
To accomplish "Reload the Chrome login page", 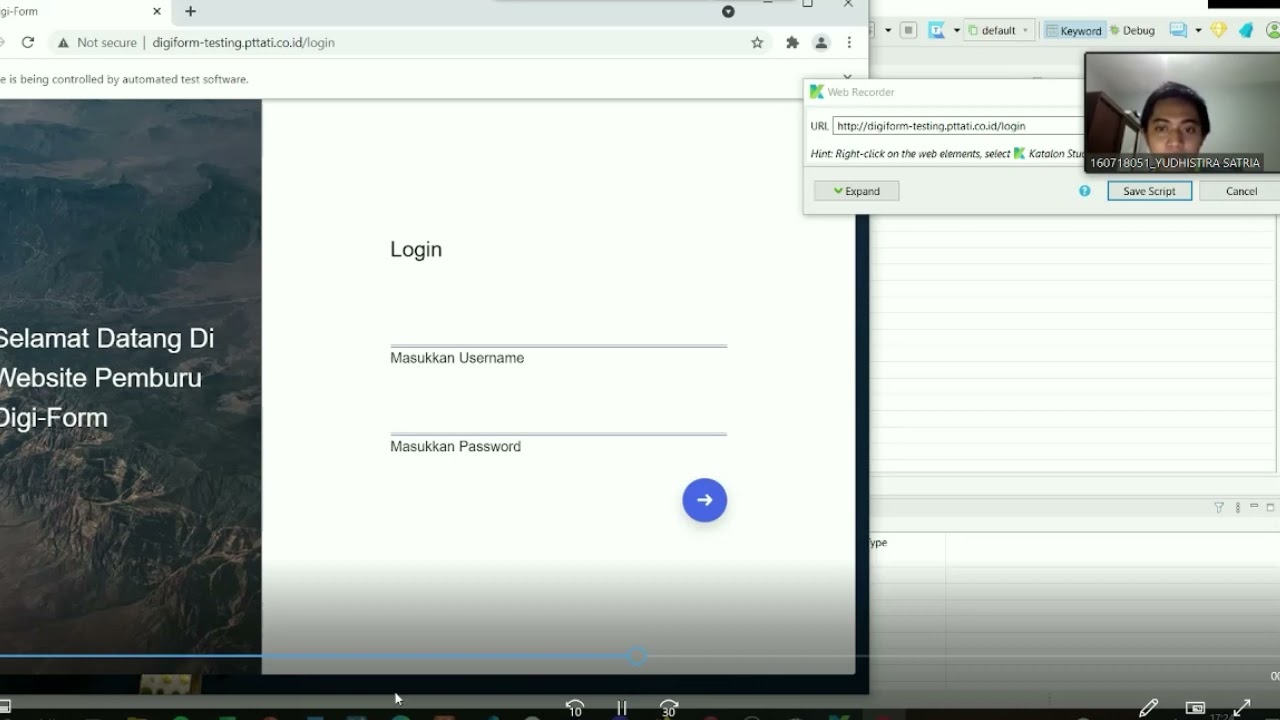I will click(28, 42).
